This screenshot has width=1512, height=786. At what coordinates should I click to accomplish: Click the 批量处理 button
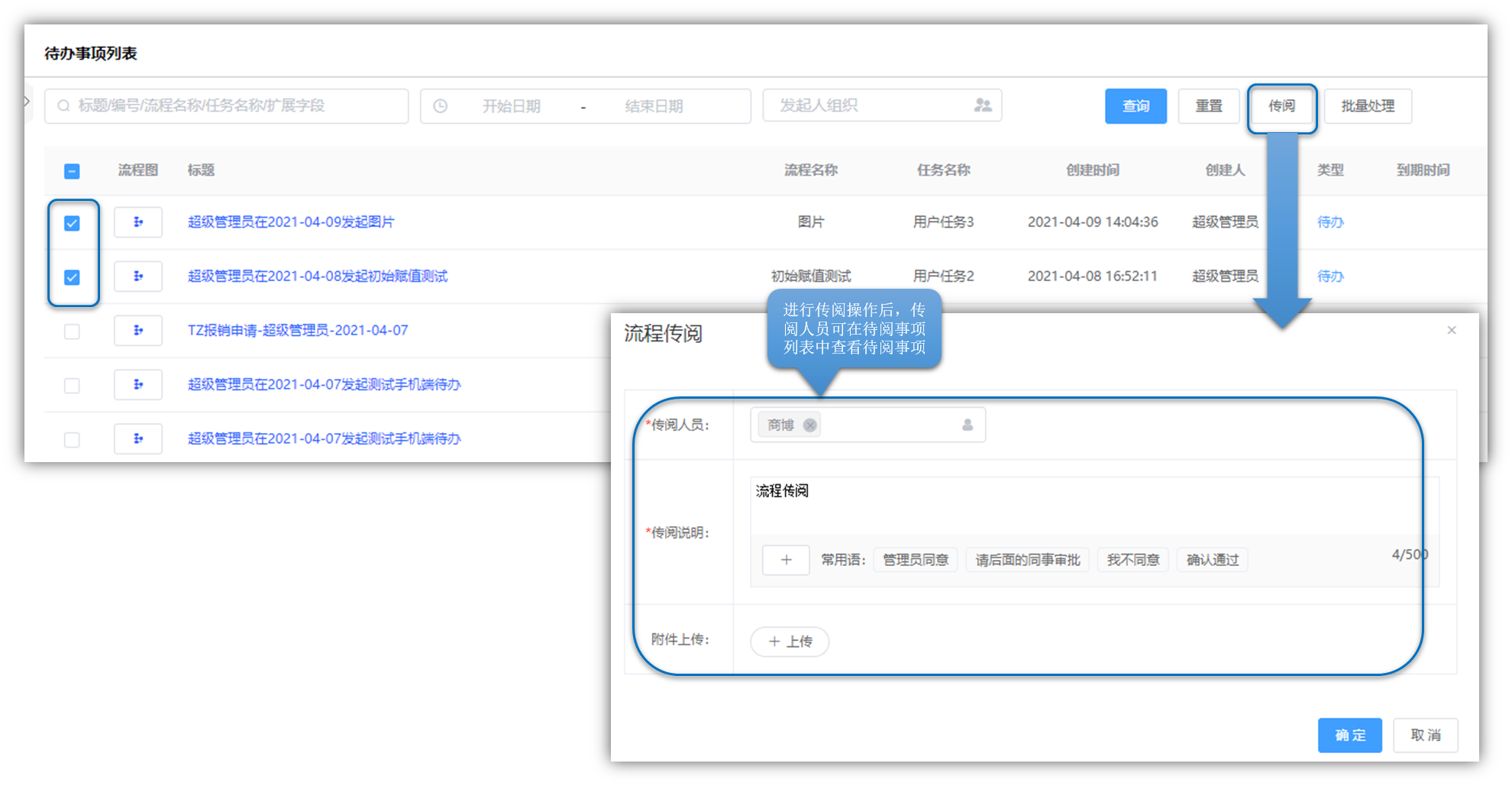[x=1368, y=106]
